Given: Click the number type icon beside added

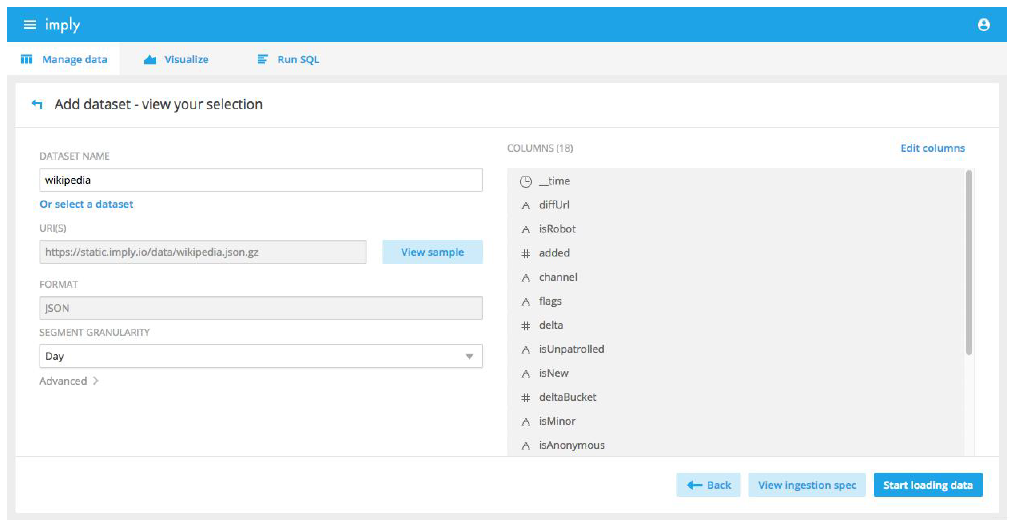Looking at the screenshot, I should [526, 253].
